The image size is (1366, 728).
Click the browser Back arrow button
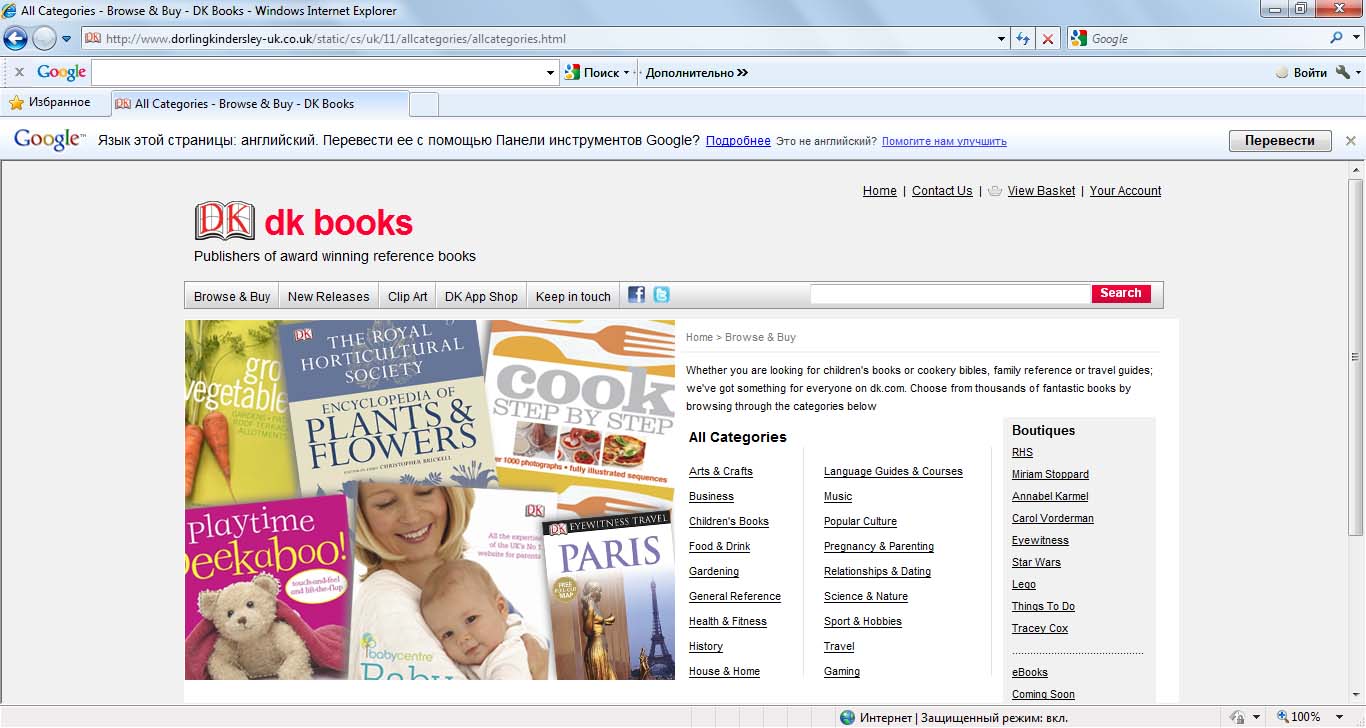tap(15, 39)
